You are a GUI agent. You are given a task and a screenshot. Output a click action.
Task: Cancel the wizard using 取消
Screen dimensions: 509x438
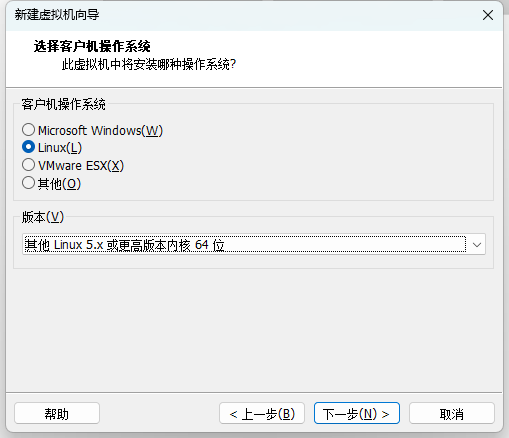(452, 413)
